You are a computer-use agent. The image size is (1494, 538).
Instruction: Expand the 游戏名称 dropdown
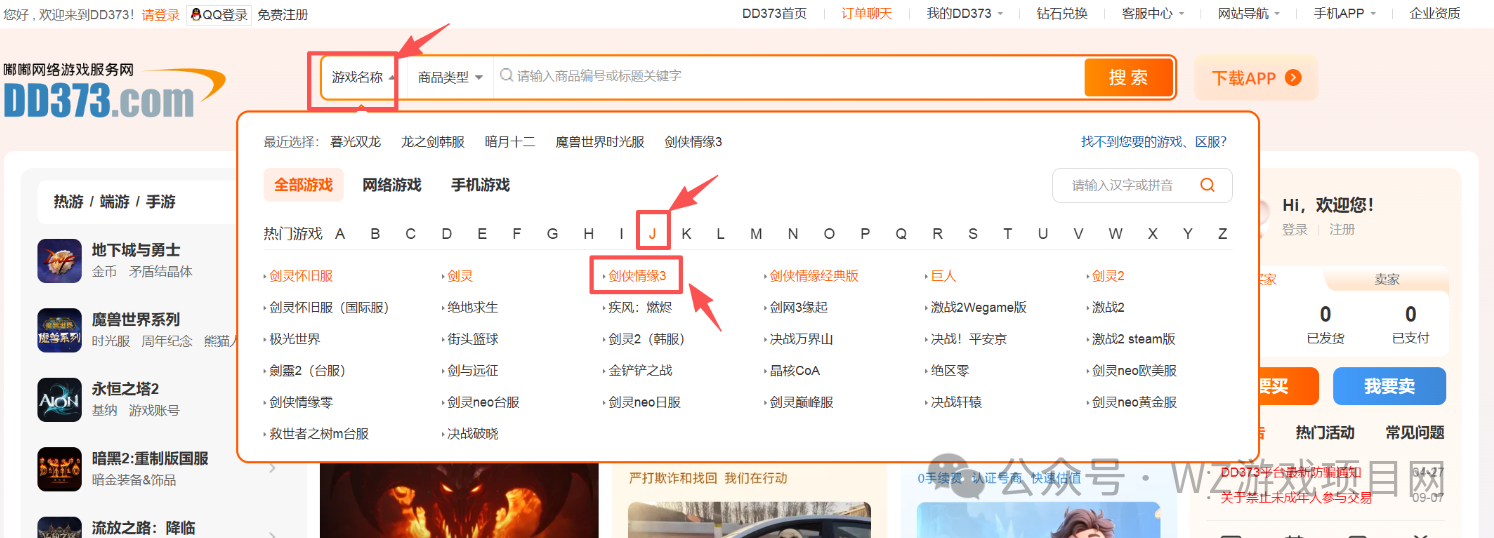(x=363, y=77)
